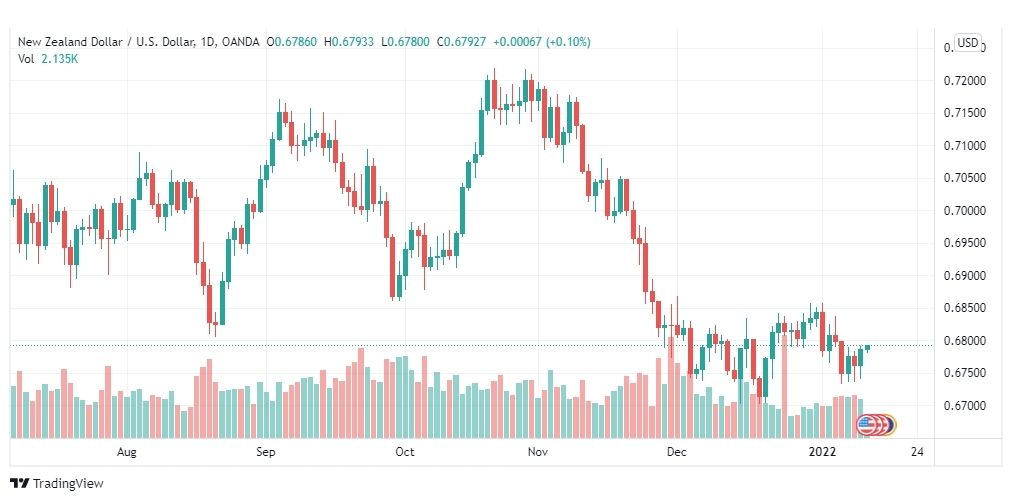Click the 0.70000 price axis label
This screenshot has width=1012, height=501.
tap(964, 210)
